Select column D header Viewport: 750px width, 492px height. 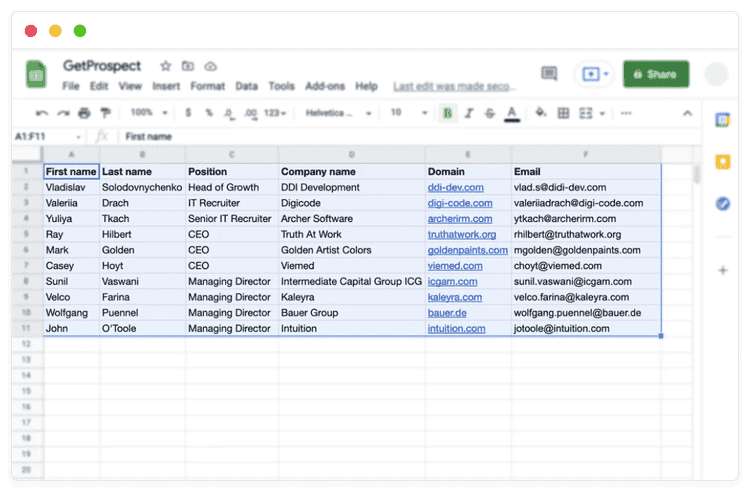coord(352,154)
